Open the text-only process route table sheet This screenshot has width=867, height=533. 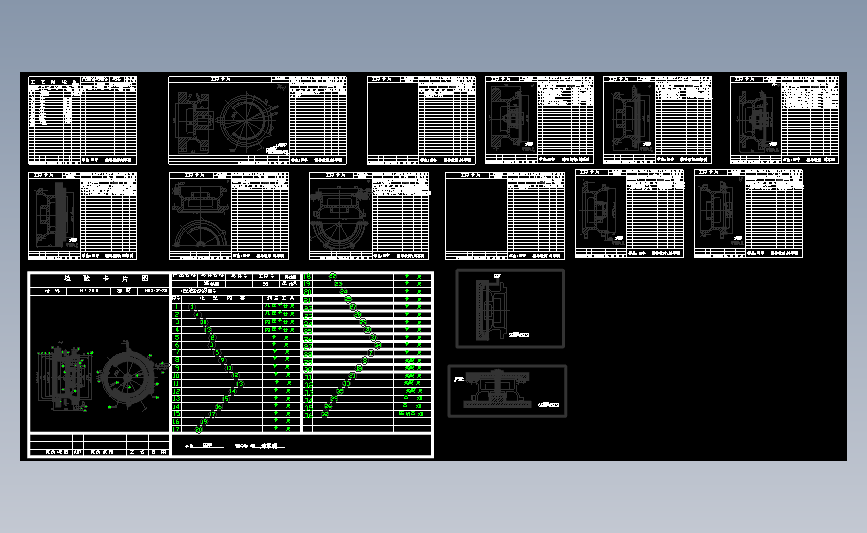(82, 121)
